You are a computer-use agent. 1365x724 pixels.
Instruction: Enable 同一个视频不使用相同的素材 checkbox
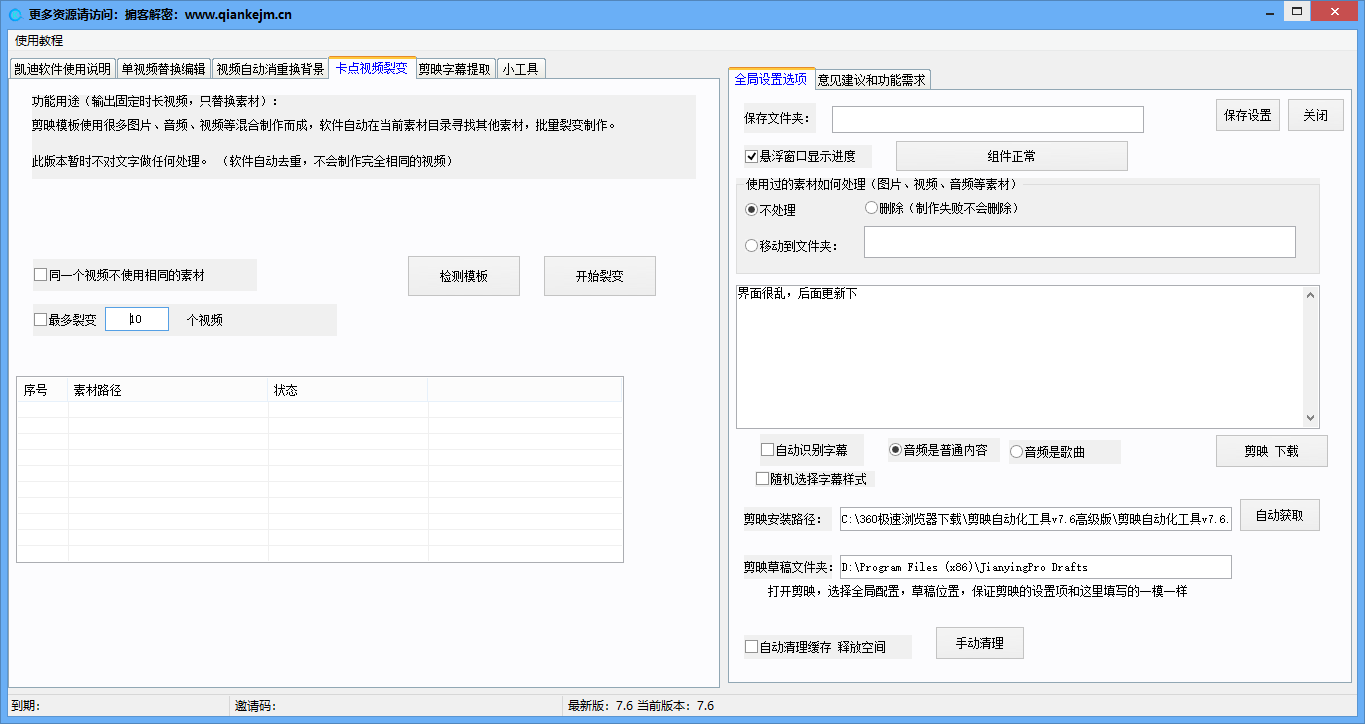click(40, 274)
